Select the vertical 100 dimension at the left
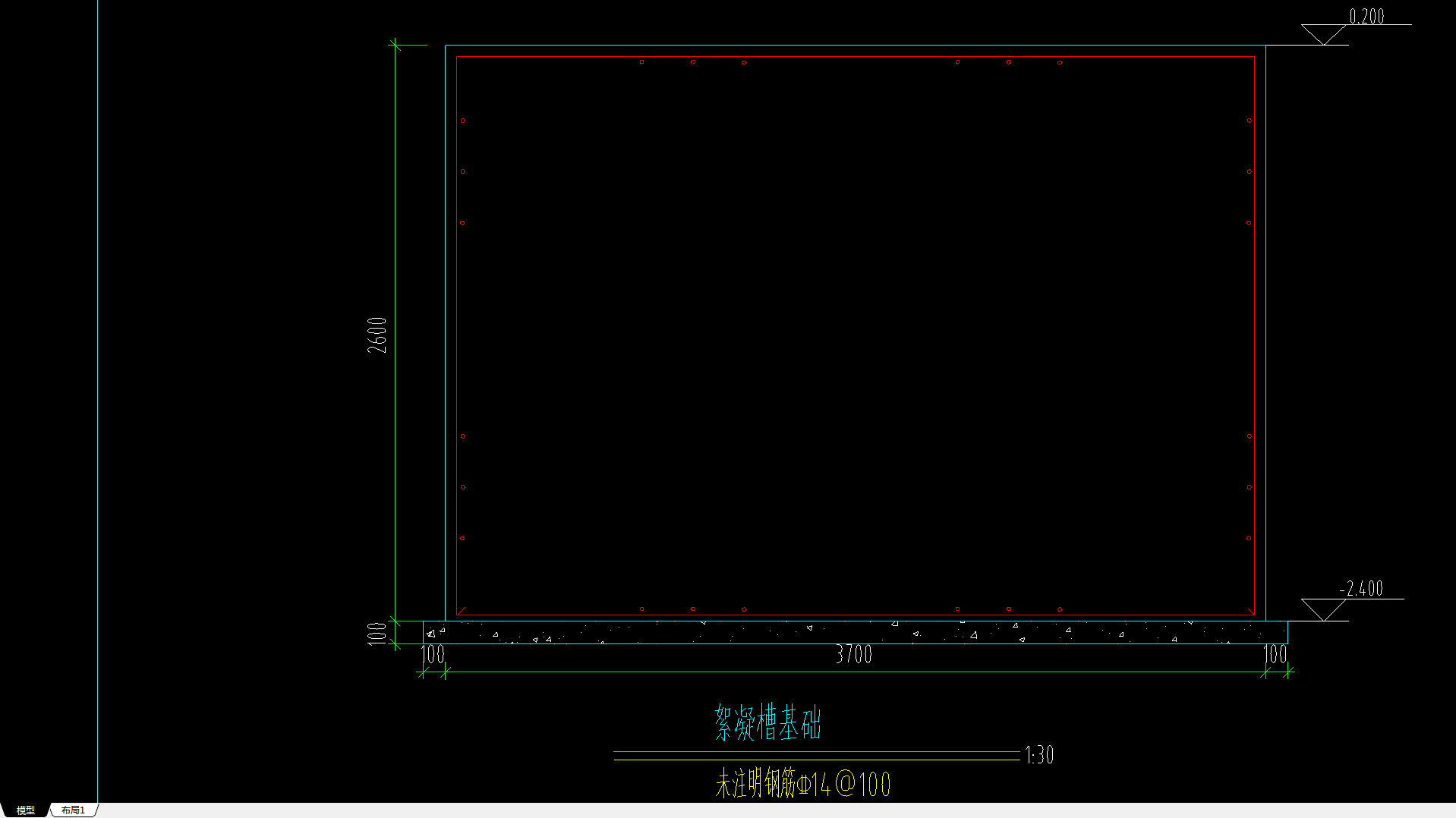 pos(377,634)
